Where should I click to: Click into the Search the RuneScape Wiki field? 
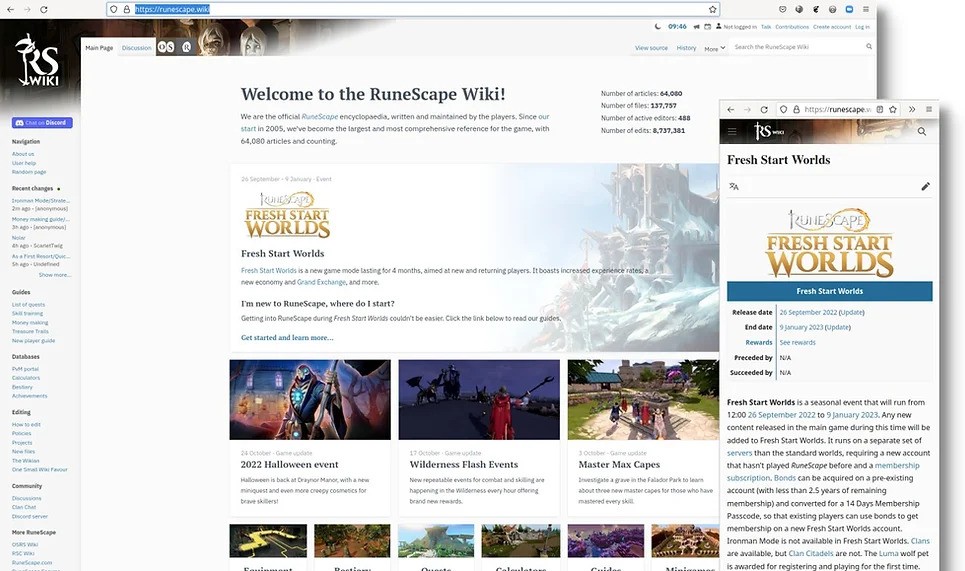click(798, 47)
